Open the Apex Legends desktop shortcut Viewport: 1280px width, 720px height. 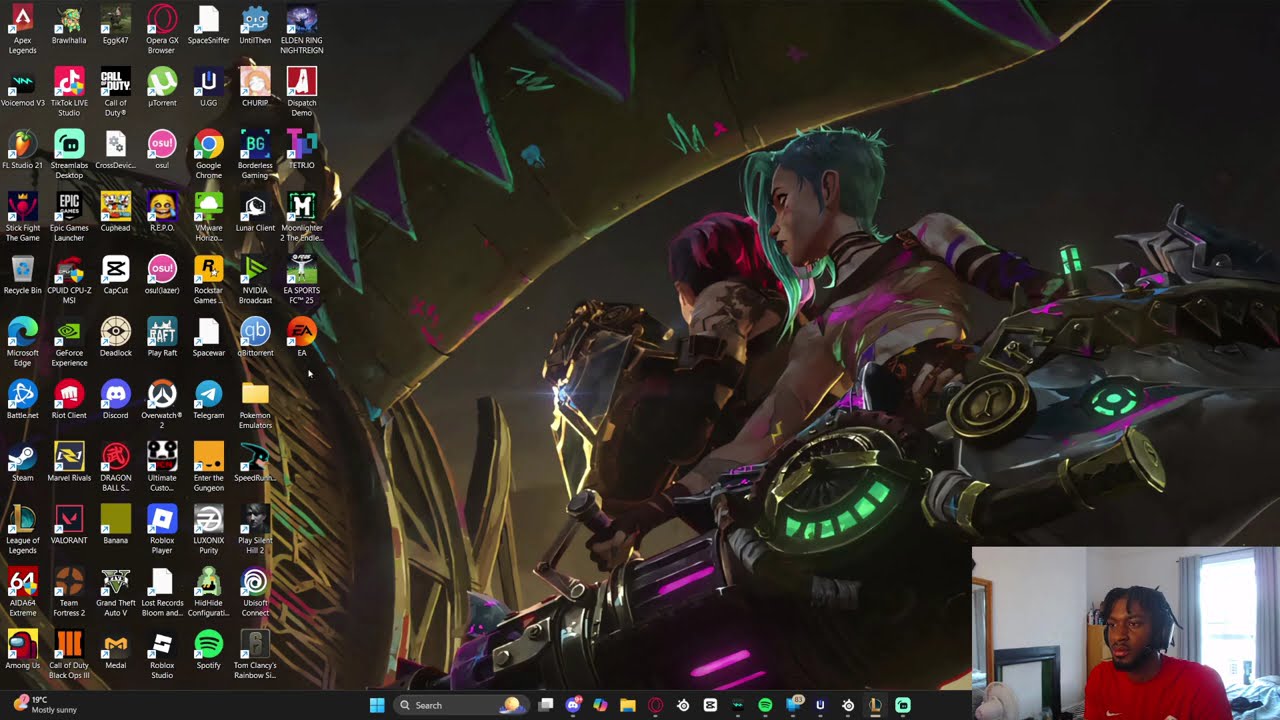(x=22, y=29)
